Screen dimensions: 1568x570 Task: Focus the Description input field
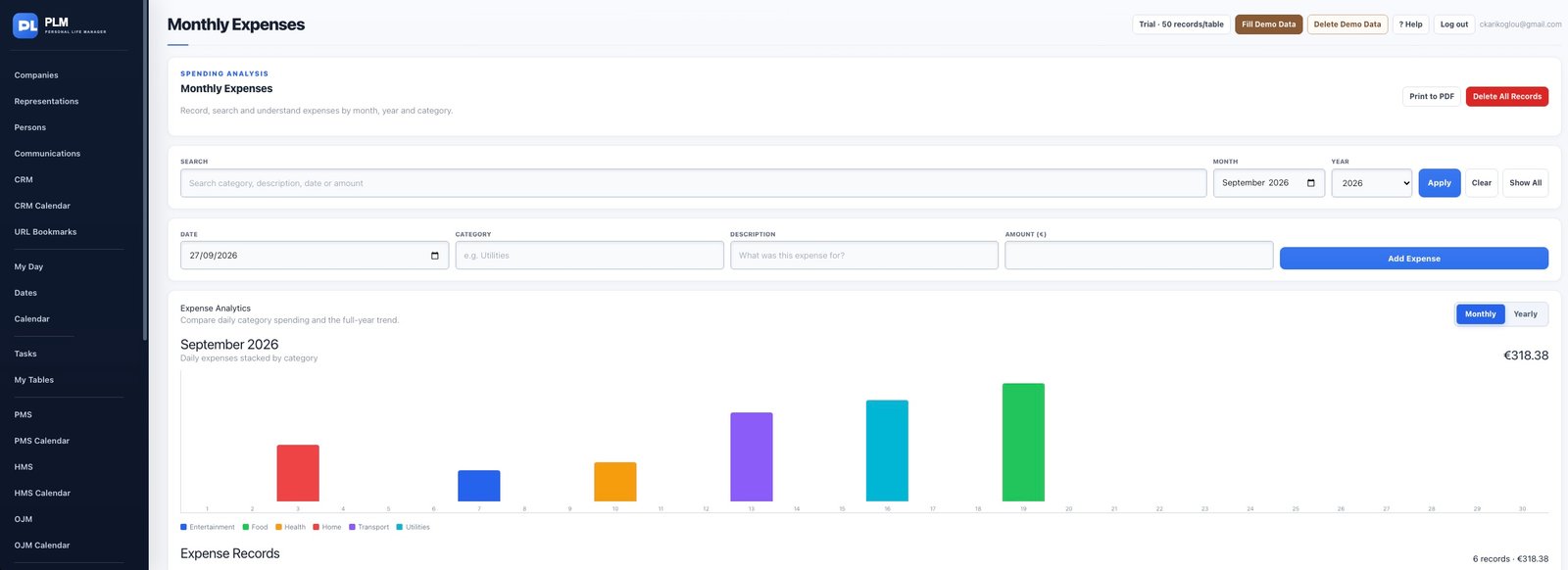tap(863, 256)
